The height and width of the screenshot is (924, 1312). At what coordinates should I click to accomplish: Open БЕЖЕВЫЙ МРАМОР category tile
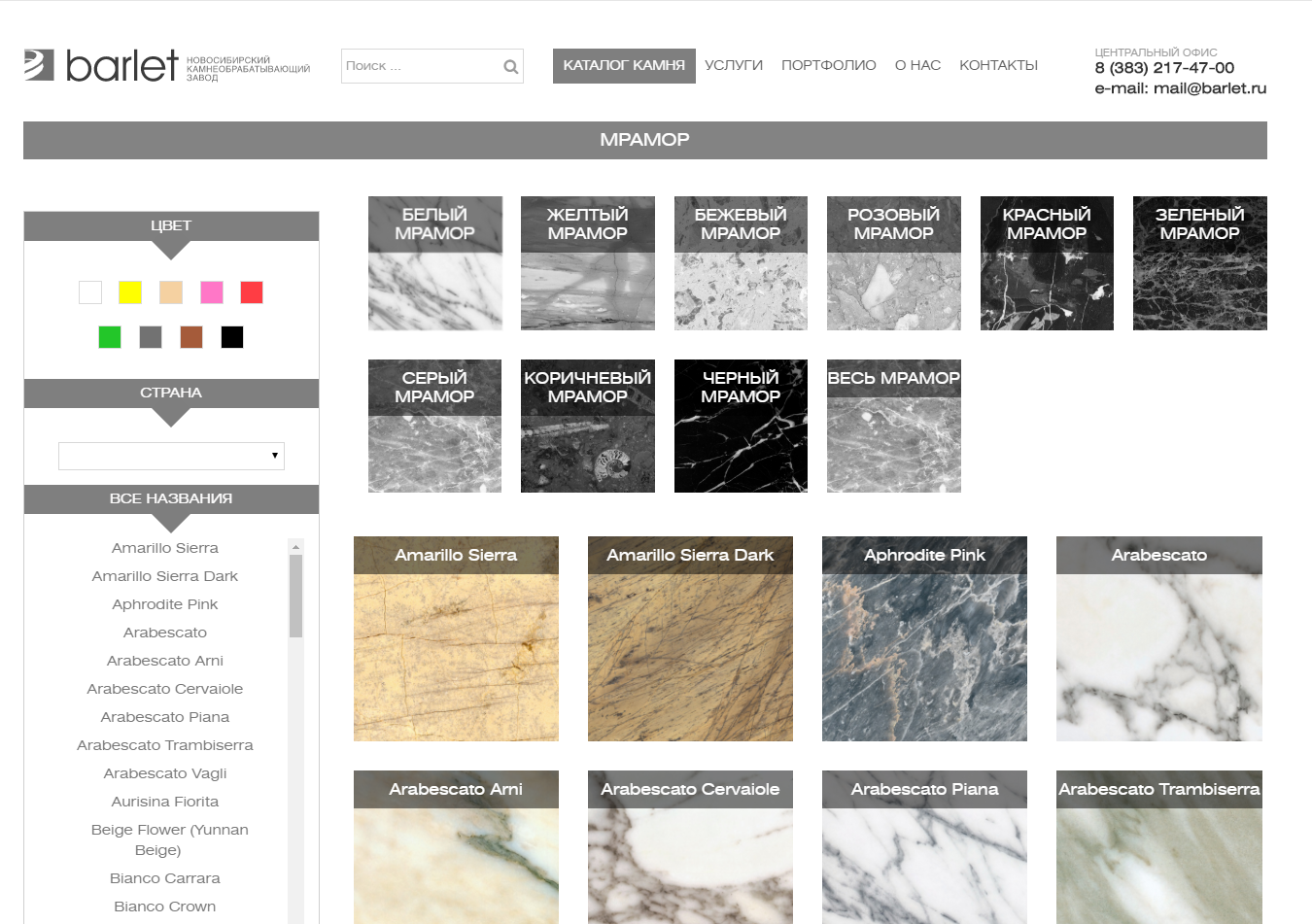(x=741, y=263)
